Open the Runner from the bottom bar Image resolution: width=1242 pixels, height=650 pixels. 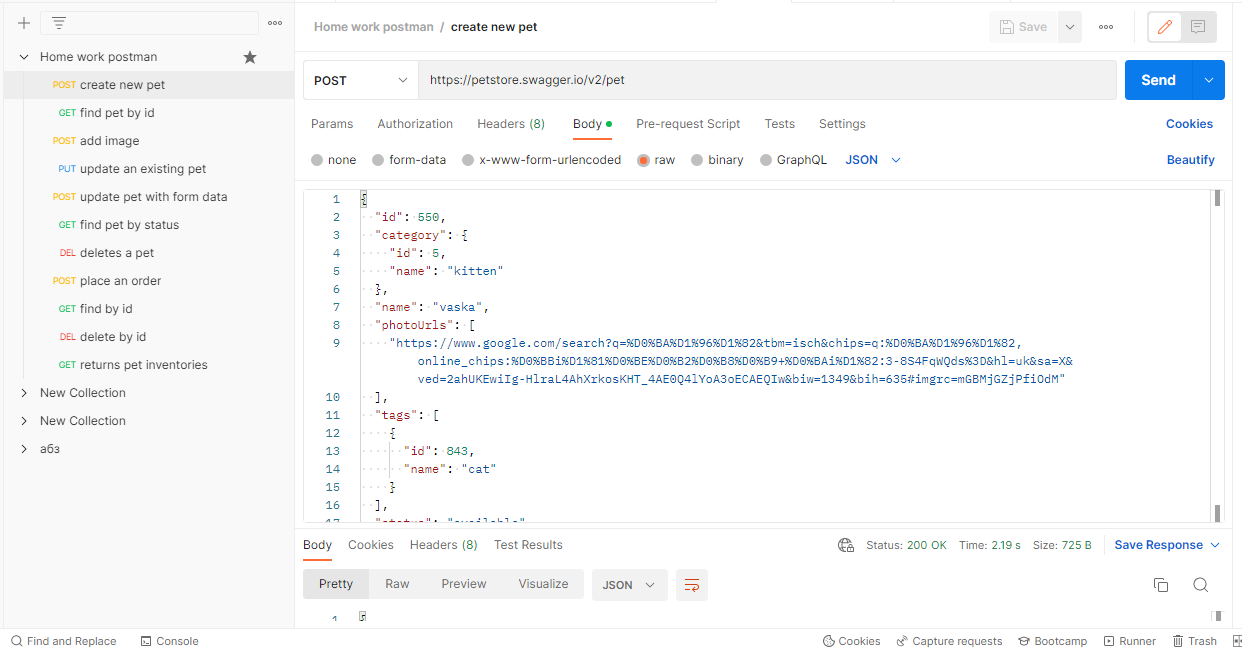(x=1130, y=640)
